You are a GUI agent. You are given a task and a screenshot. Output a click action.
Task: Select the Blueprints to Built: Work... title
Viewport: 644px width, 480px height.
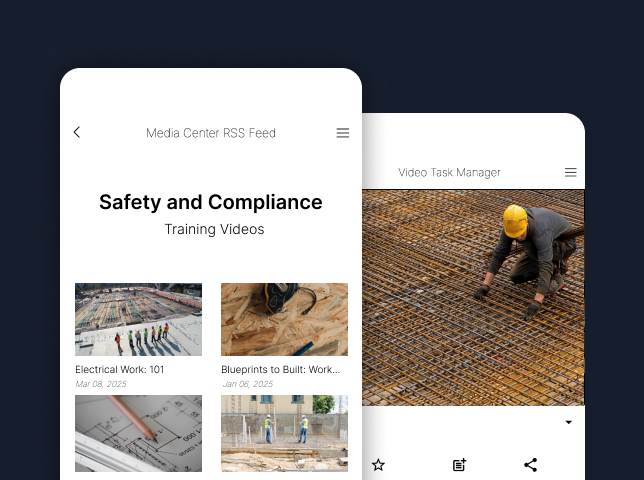pos(281,370)
